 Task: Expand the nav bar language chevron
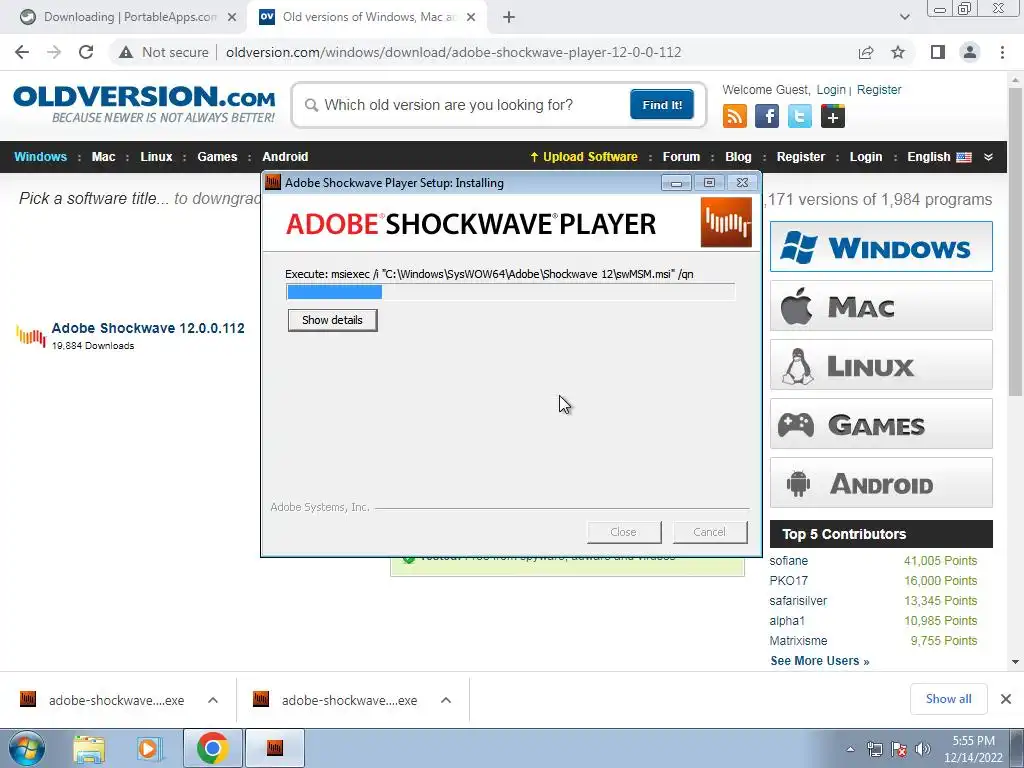pos(988,157)
